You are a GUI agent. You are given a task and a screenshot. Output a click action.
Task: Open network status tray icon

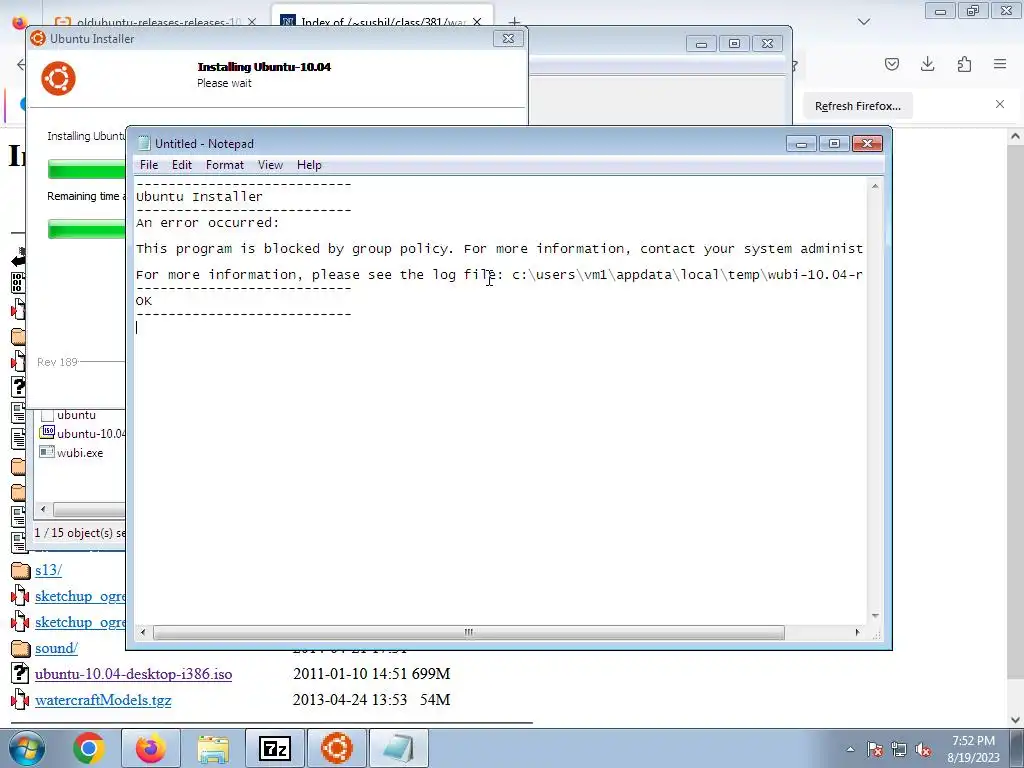coord(899,750)
